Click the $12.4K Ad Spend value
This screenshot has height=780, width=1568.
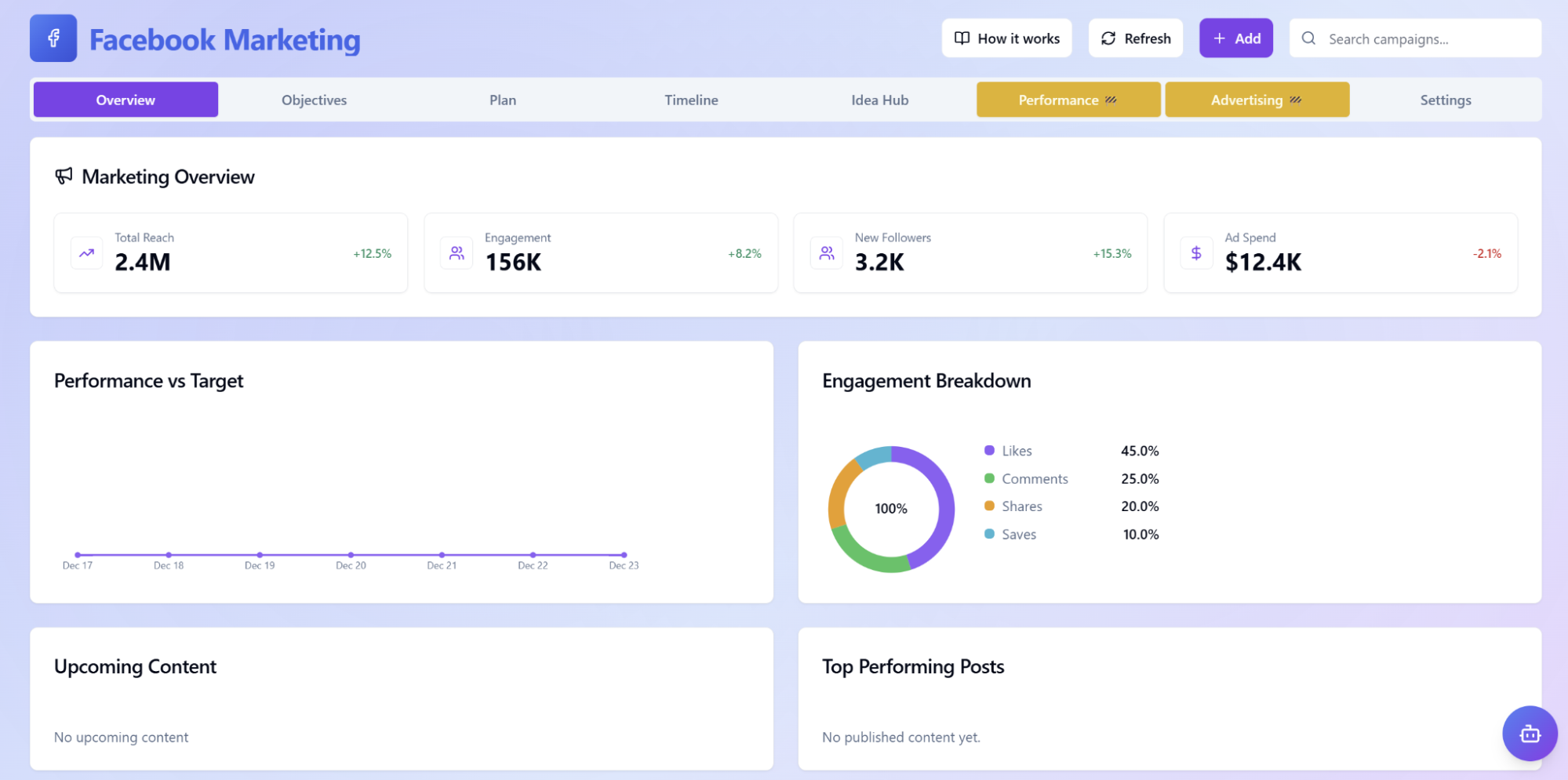point(1263,262)
